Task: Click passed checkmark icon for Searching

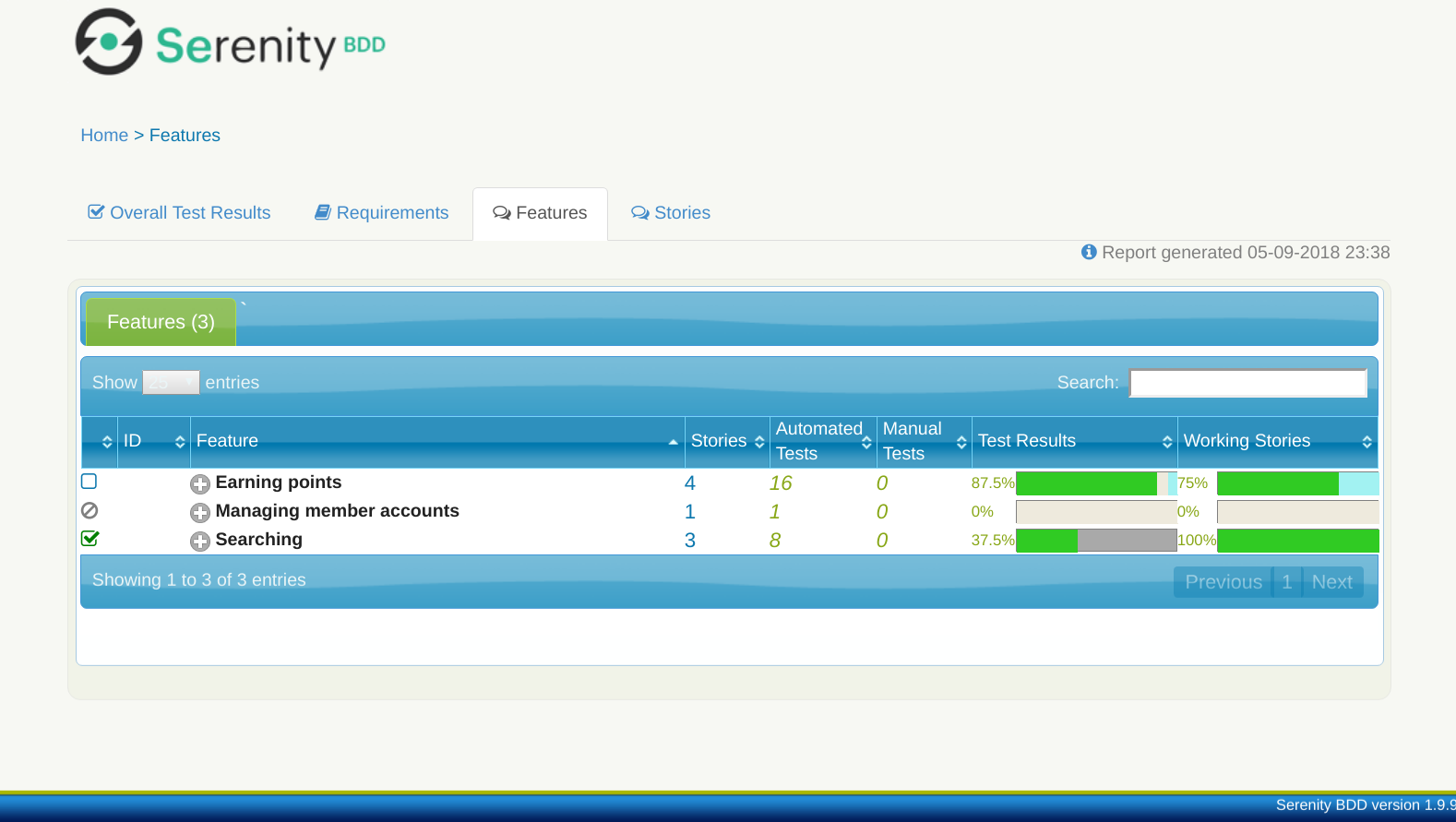Action: 90,539
